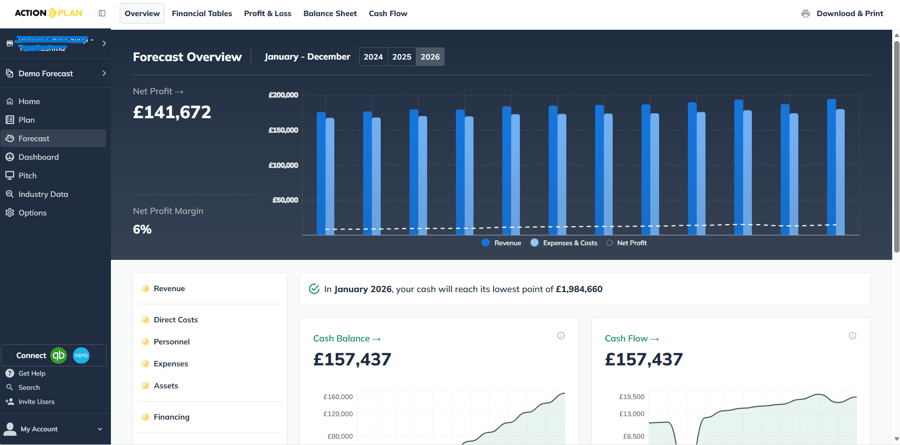Click the Invite Users person icon
900x445 pixels.
pyautogui.click(x=9, y=401)
